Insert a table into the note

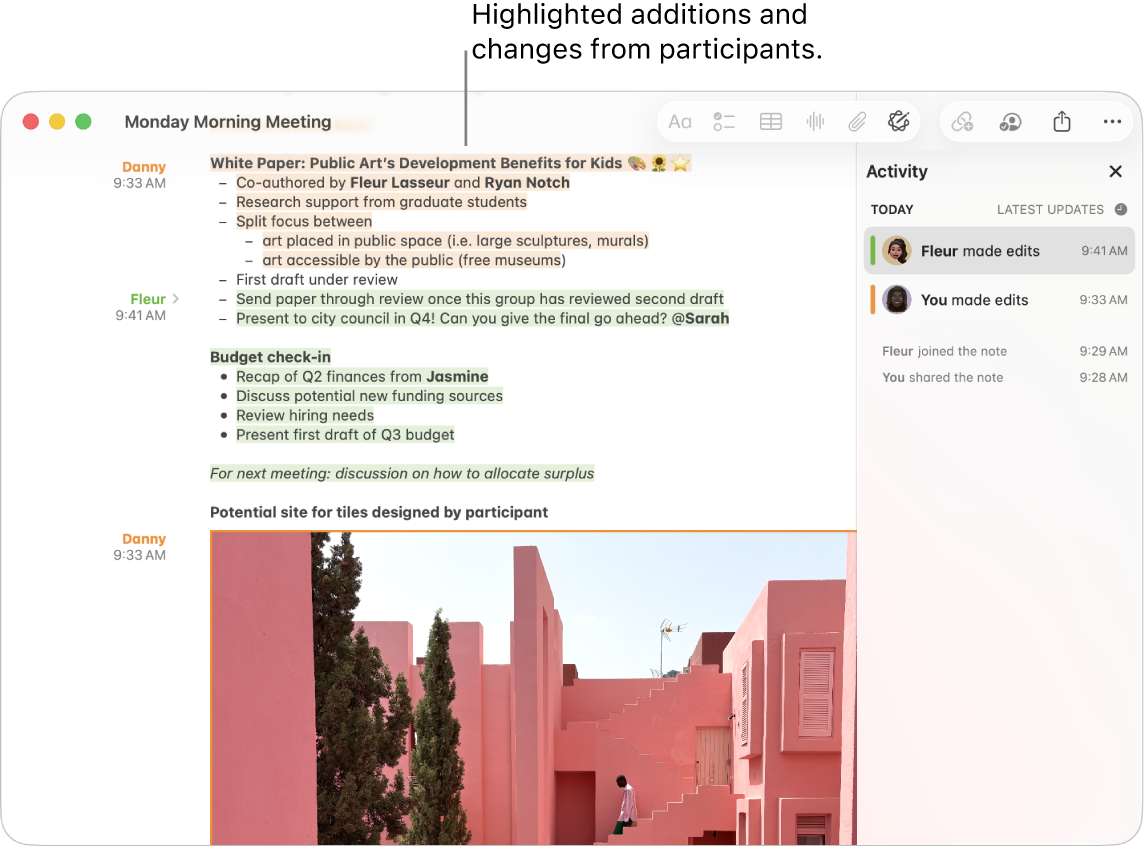click(x=770, y=121)
